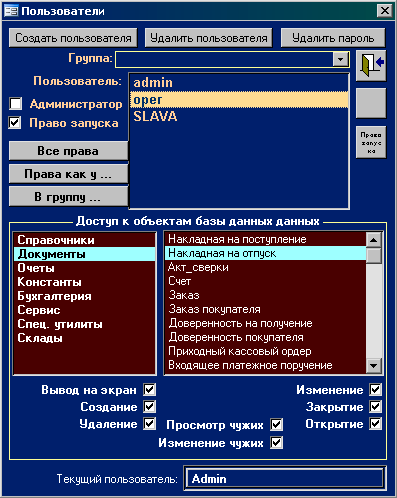Select 'Доверенность покупателя' in object list
Viewport: 397px width, 498px height.
click(x=265, y=337)
